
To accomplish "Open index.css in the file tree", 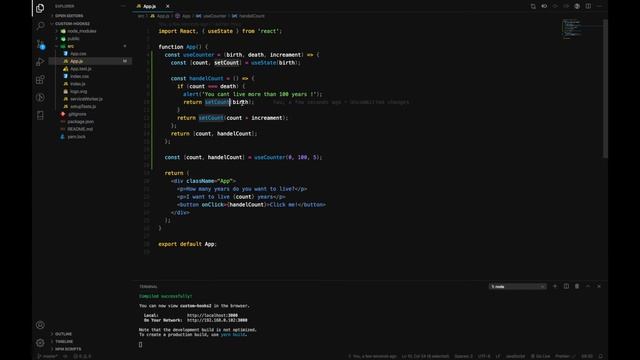I will pyautogui.click(x=79, y=76).
